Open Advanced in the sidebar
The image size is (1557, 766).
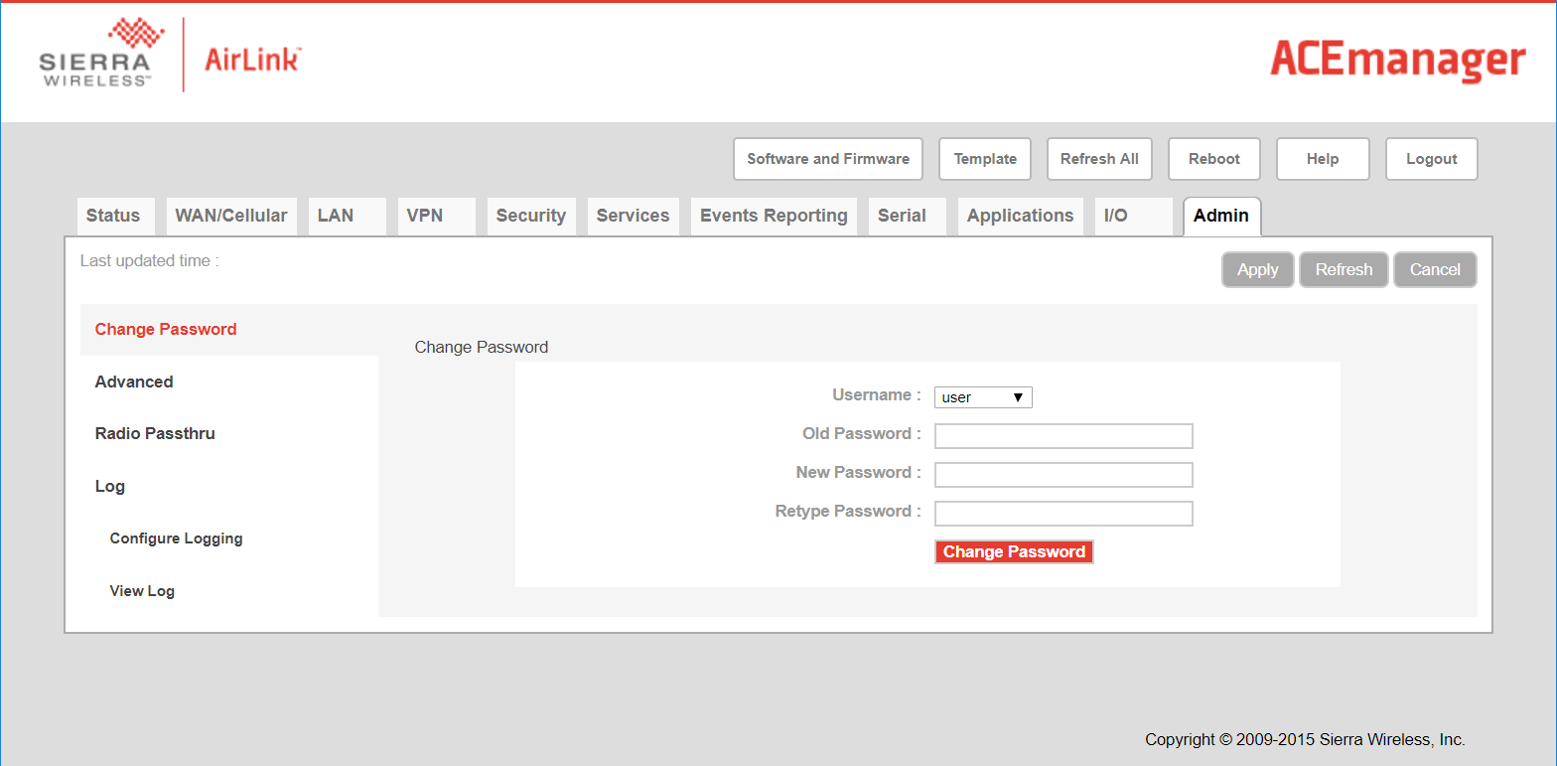point(134,382)
